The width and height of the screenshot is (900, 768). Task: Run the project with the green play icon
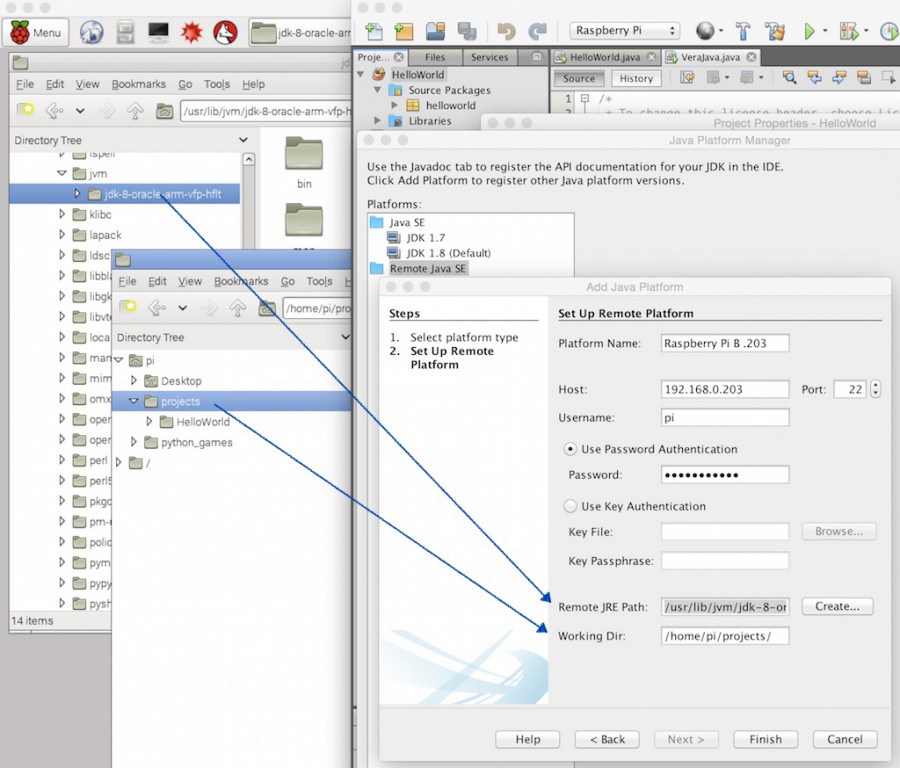pyautogui.click(x=811, y=30)
